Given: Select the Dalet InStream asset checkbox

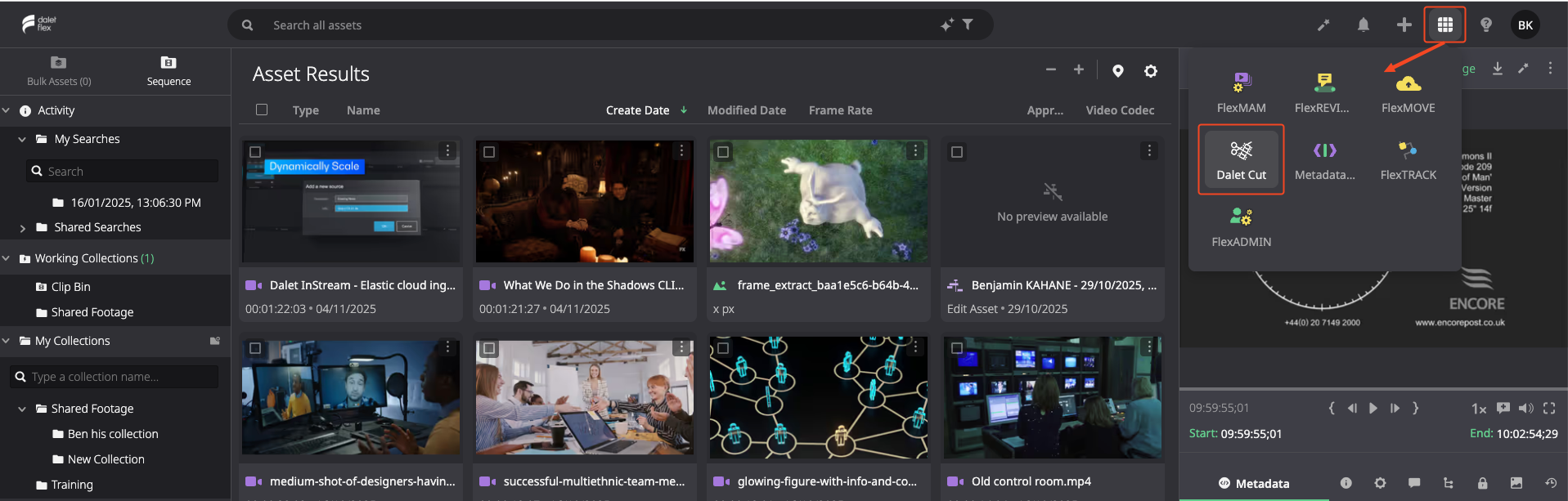Looking at the screenshot, I should click(255, 152).
